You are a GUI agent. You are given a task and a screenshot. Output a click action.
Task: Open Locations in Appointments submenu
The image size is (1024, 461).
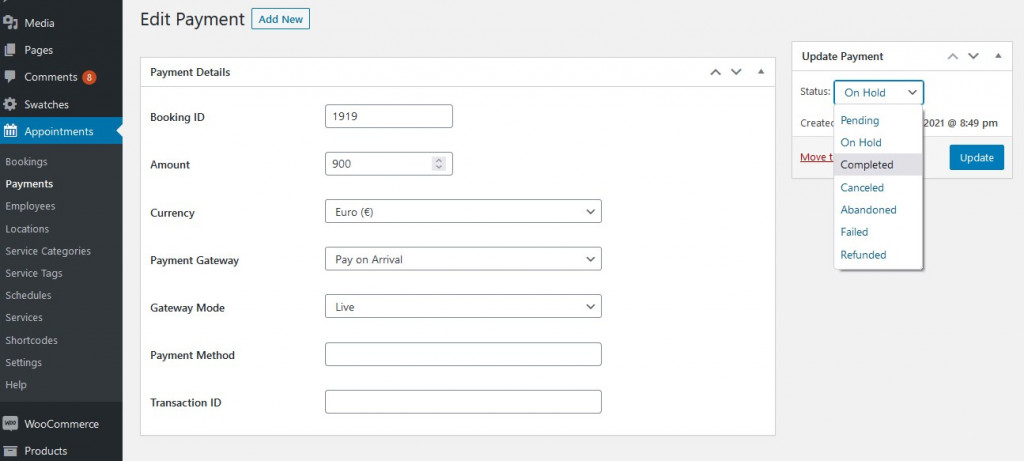coord(27,229)
